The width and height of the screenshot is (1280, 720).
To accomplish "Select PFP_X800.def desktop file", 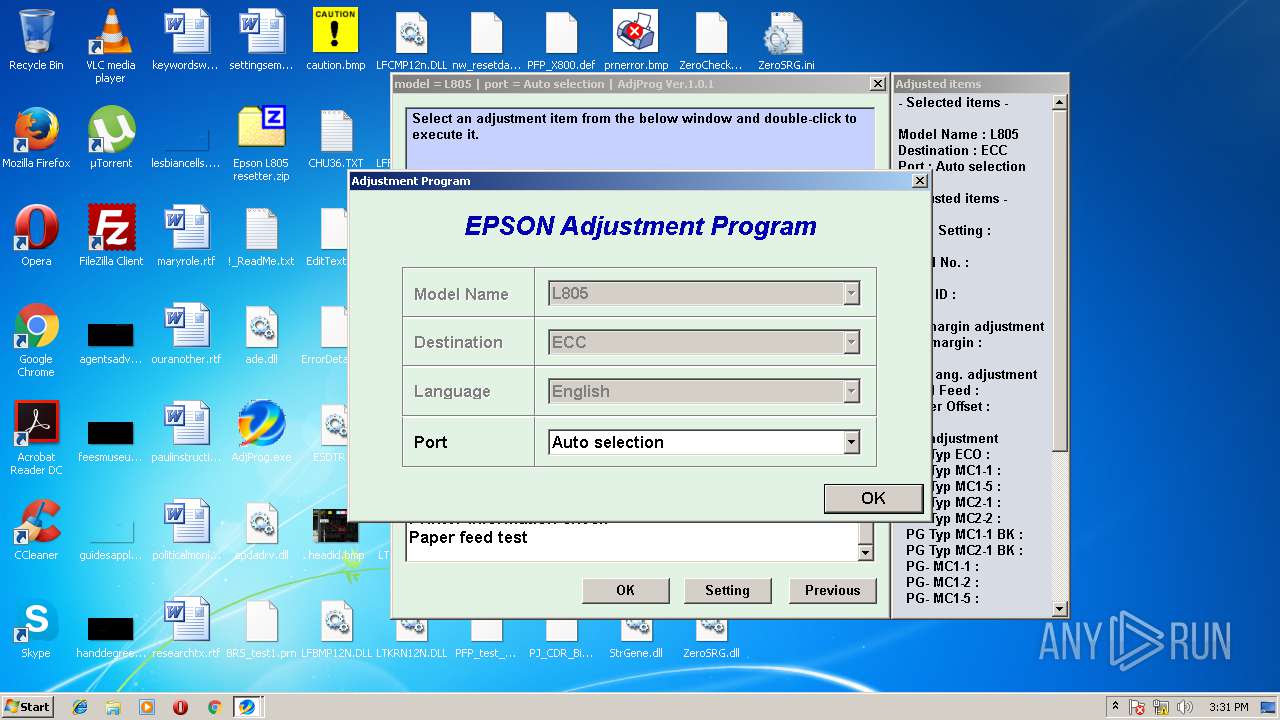I will coord(561,40).
